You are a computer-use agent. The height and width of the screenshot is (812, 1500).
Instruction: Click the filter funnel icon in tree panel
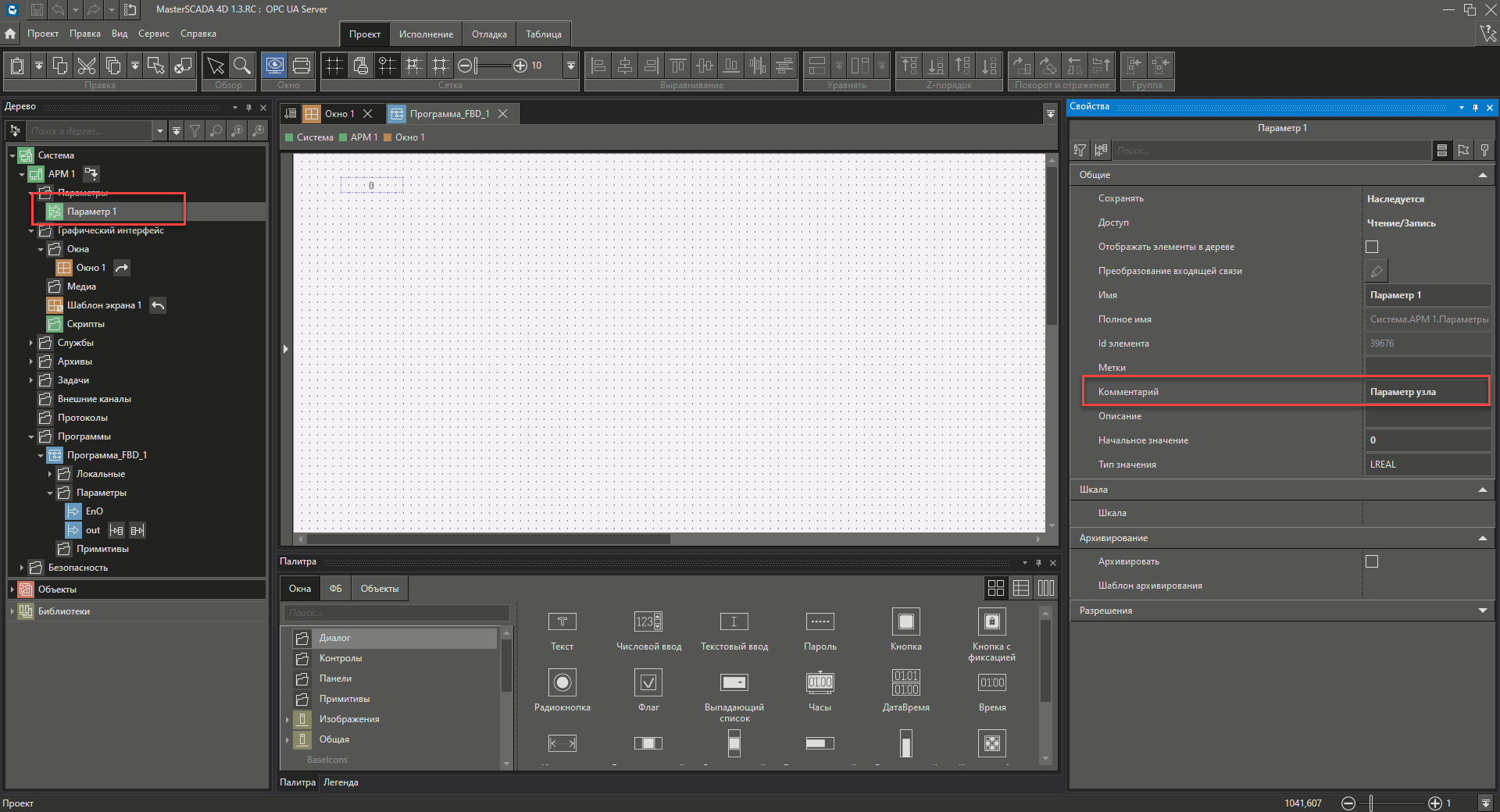click(195, 131)
